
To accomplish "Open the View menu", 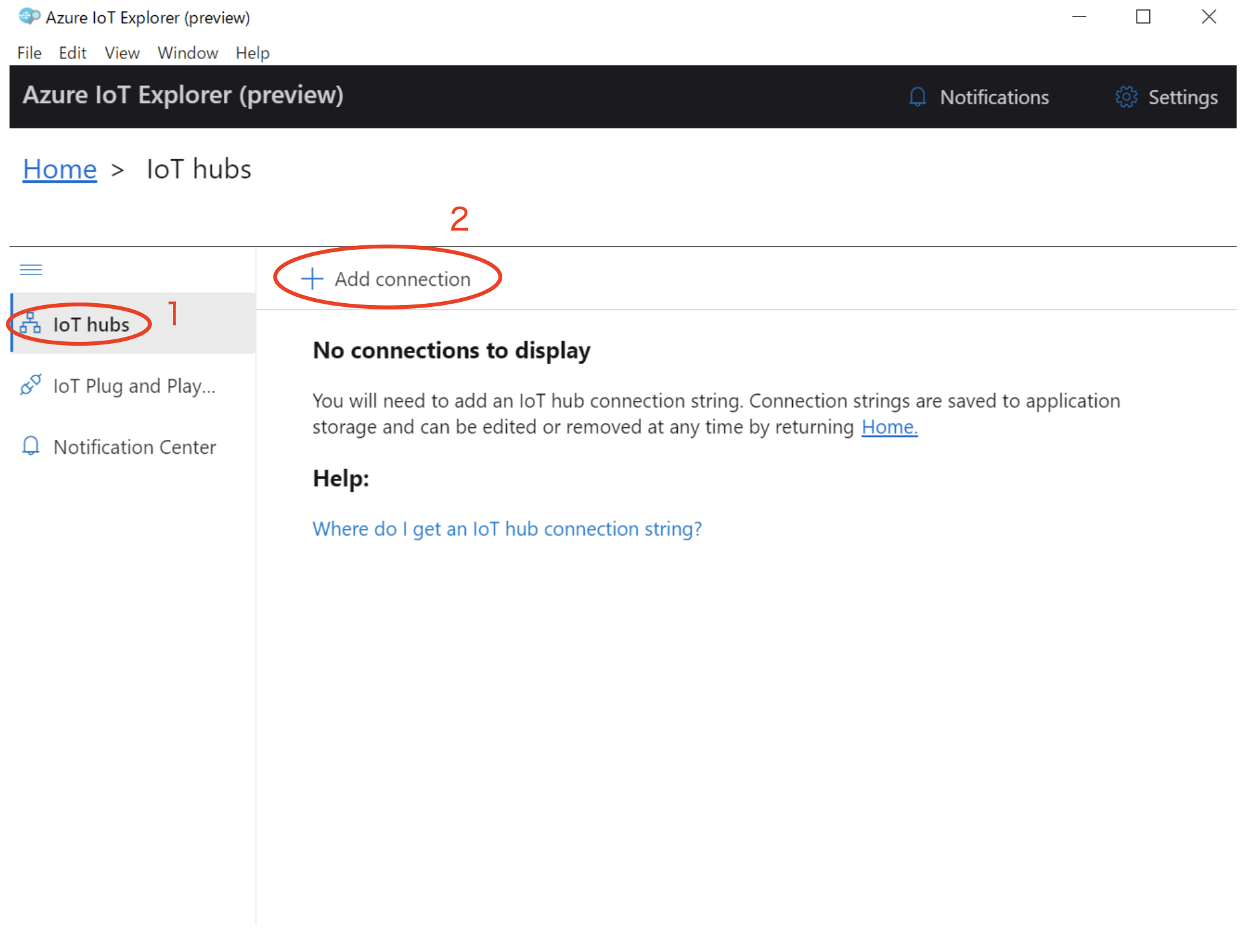I will [x=122, y=53].
